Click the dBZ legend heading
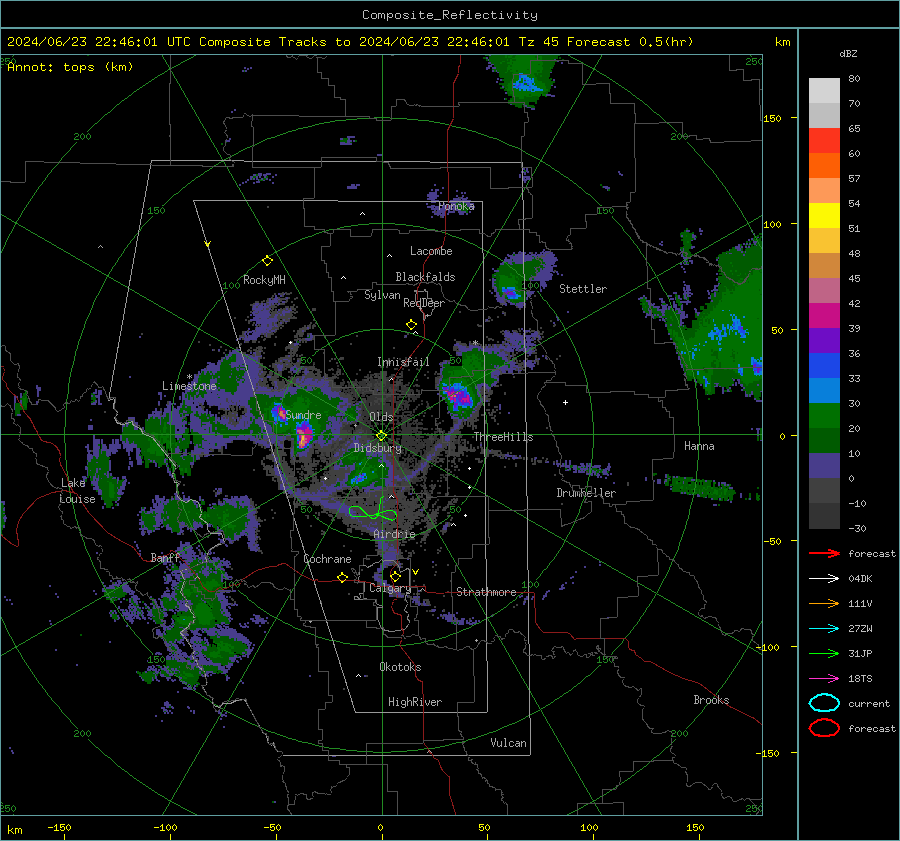Image resolution: width=900 pixels, height=841 pixels. coord(848,53)
